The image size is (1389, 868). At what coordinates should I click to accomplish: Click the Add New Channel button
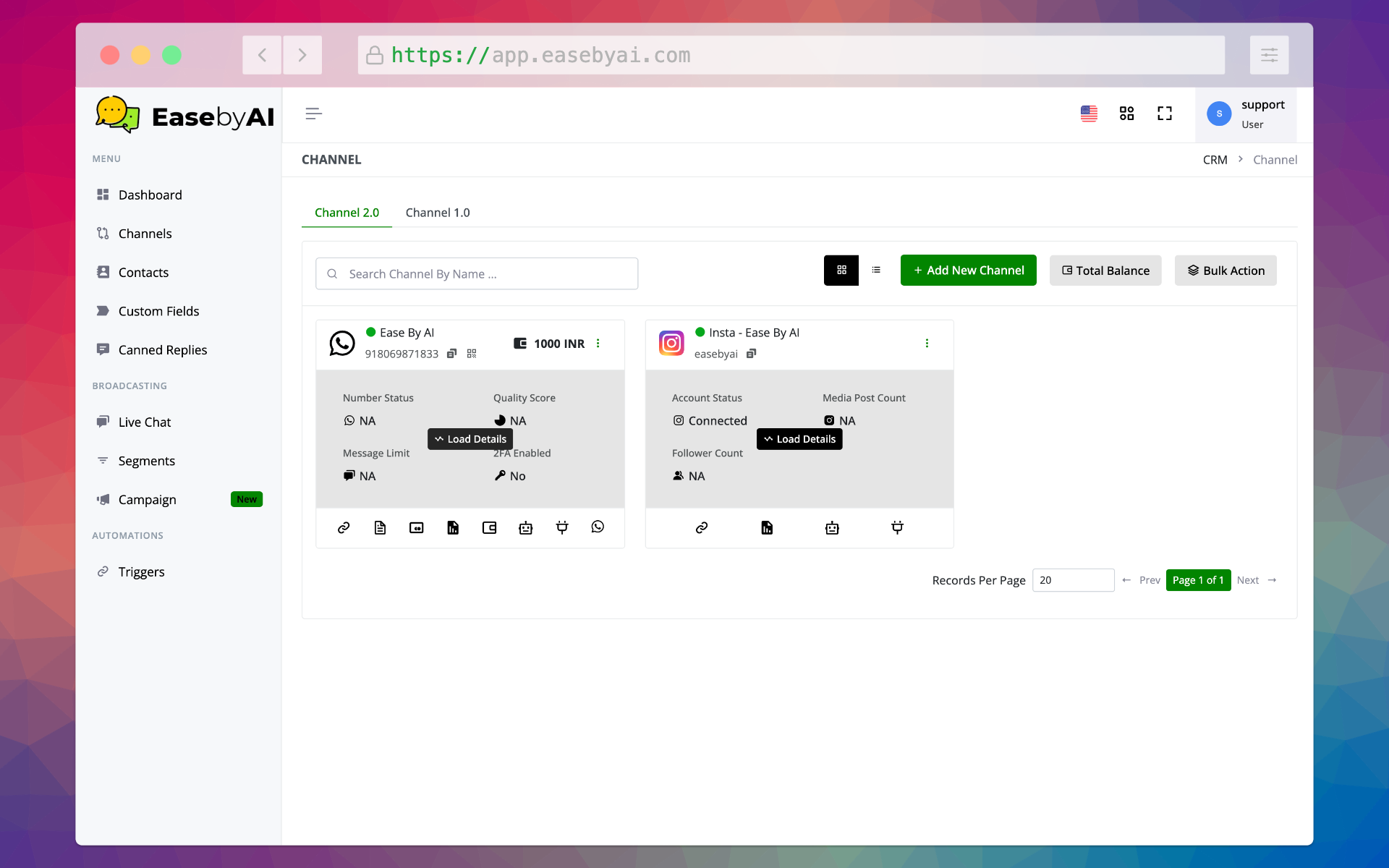coord(968,271)
